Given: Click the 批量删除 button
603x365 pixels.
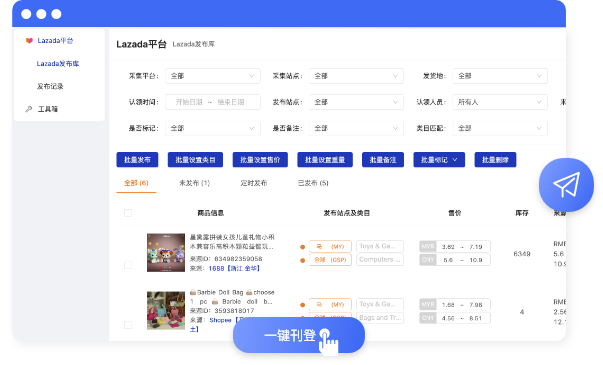Looking at the screenshot, I should (495, 160).
